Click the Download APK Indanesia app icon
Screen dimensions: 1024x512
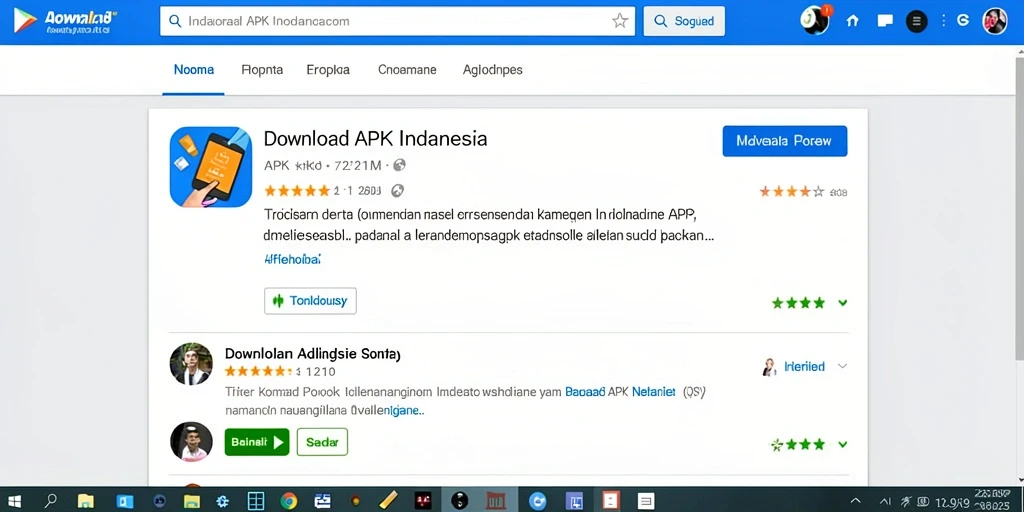(x=210, y=167)
